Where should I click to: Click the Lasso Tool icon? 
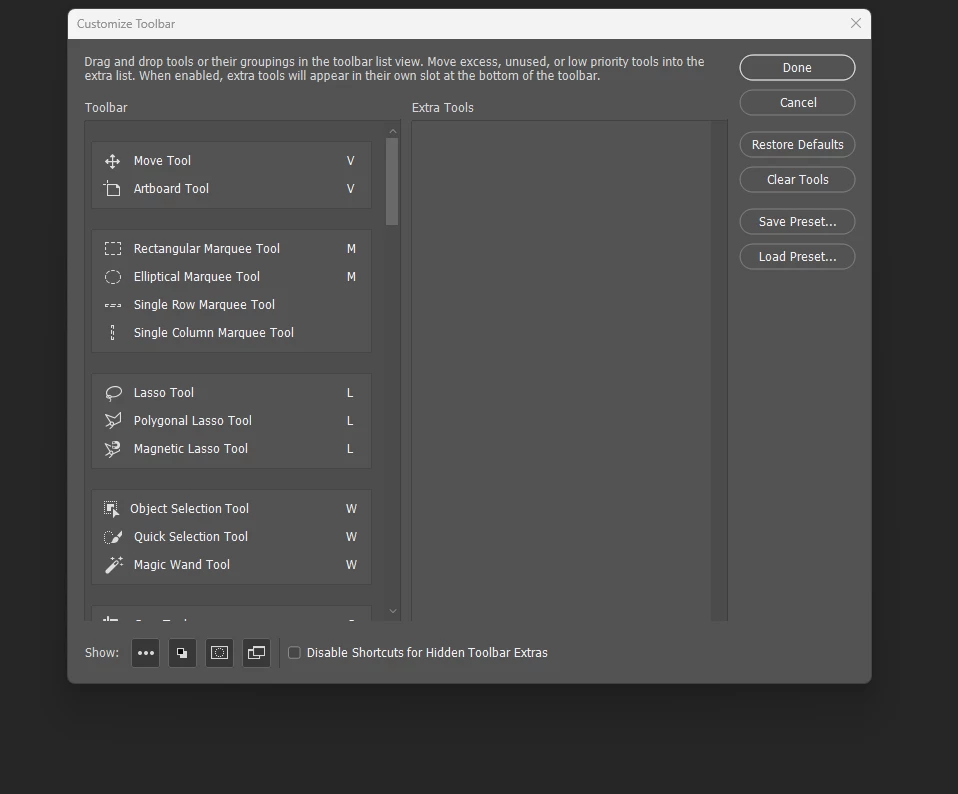(113, 393)
